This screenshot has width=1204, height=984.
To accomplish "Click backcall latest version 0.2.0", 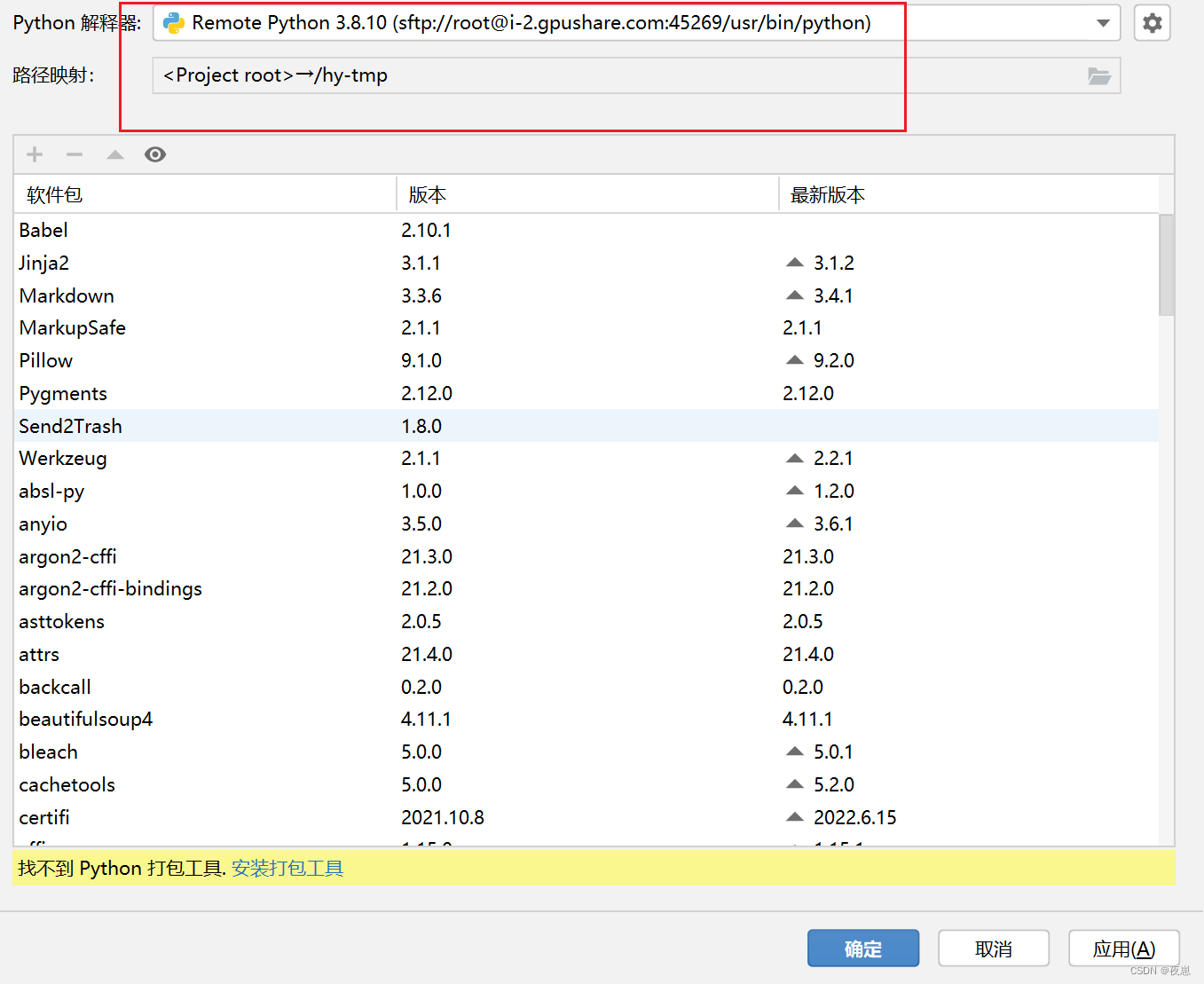I will (803, 687).
